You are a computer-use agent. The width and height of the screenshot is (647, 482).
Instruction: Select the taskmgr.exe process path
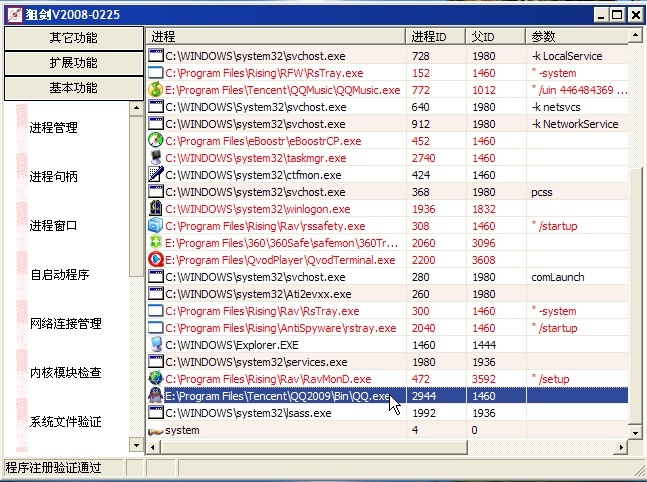click(255, 158)
